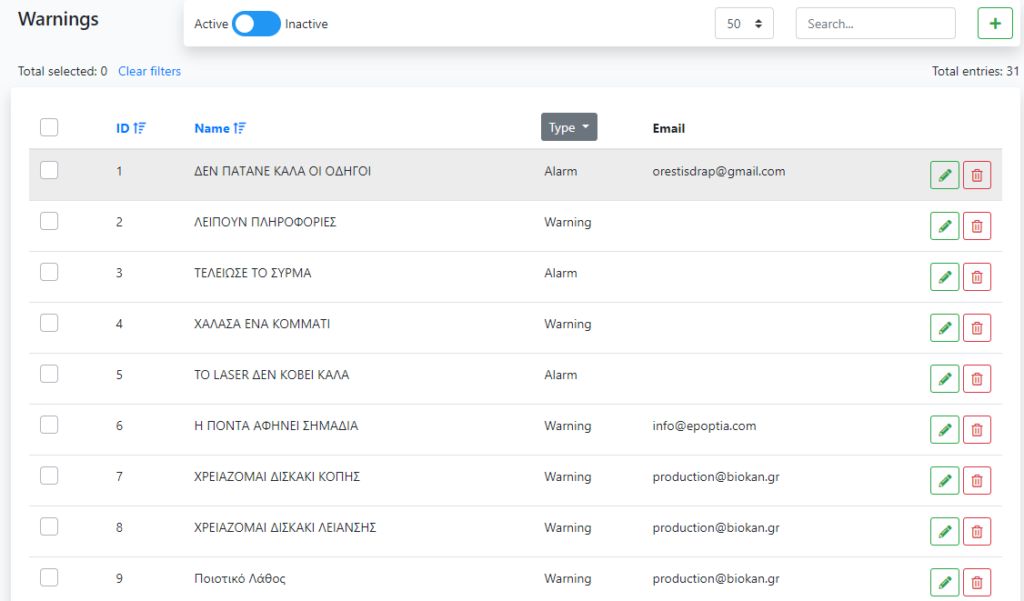Click the green plus add warning button
Screen dimensions: 1024x601
pyautogui.click(x=994, y=23)
